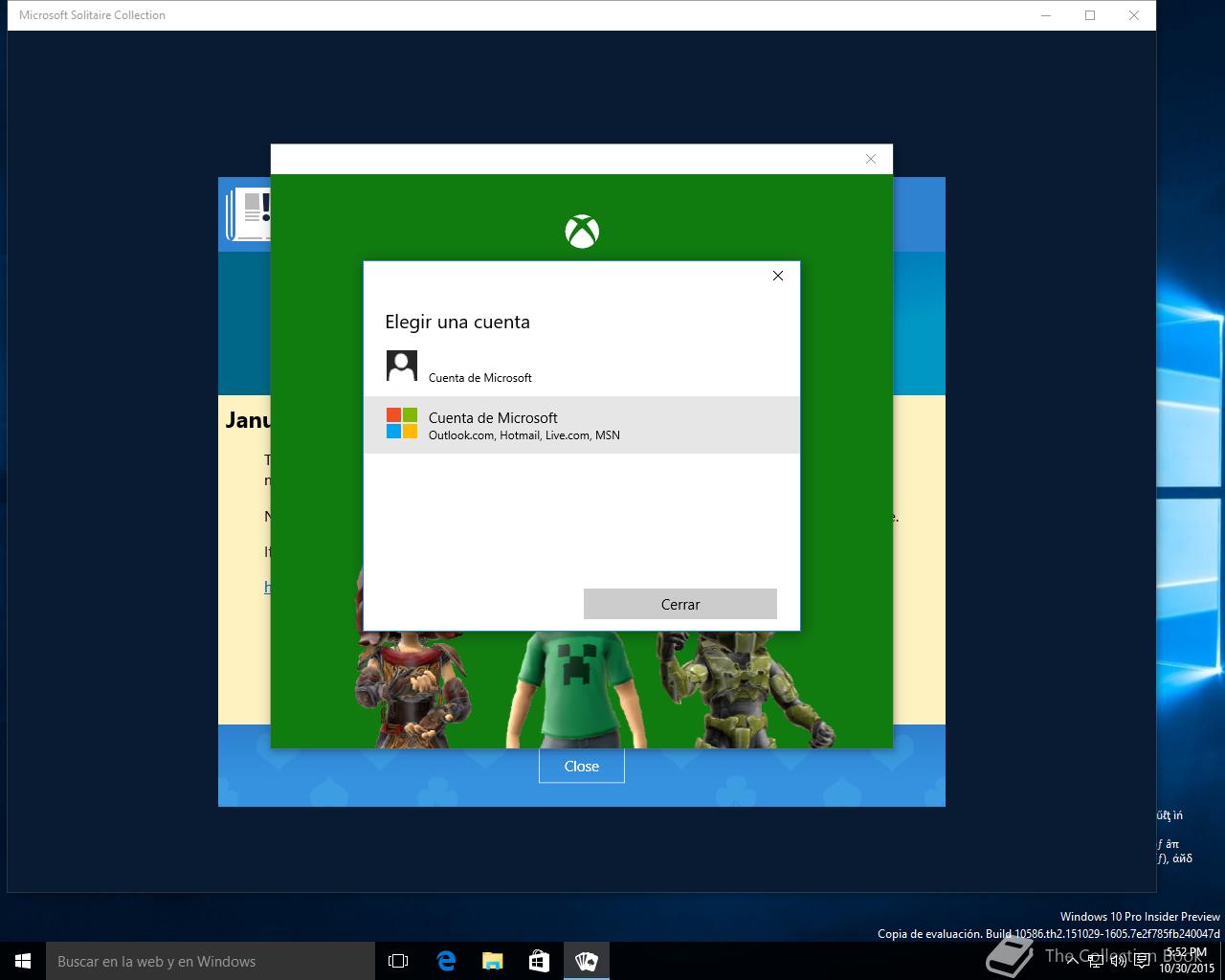Launch Microsoft Edge from the taskbar
This screenshot has height=980, width=1225.
point(446,961)
